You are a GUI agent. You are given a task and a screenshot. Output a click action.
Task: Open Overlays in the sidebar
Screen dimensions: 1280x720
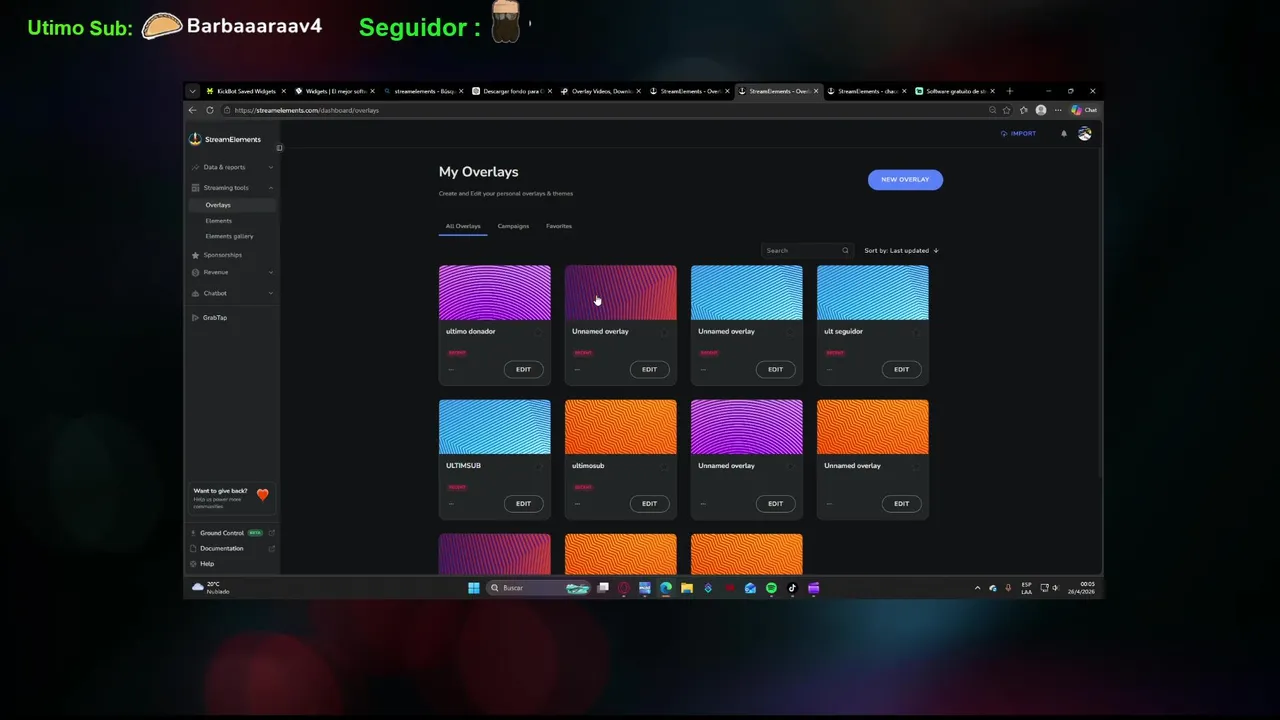click(231, 205)
